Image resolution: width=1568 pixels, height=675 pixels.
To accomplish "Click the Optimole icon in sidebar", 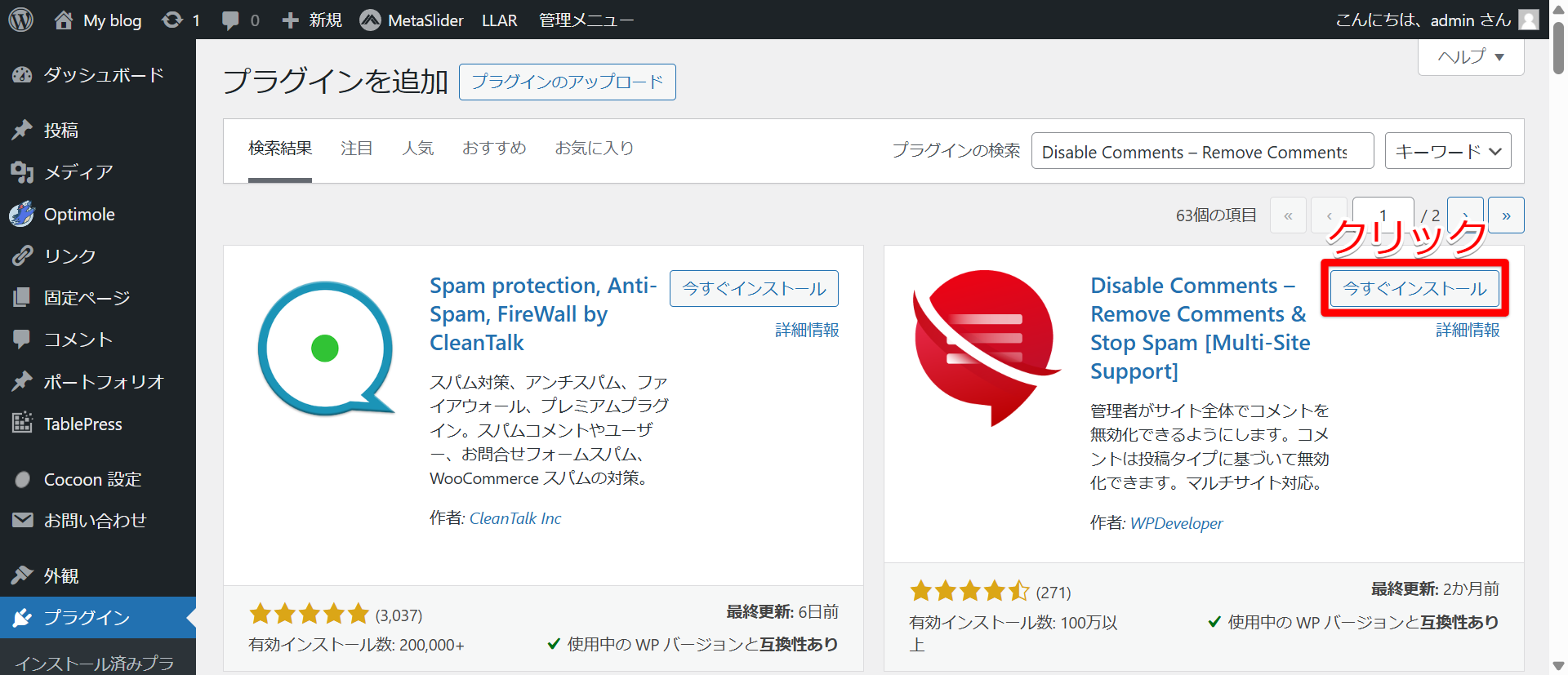I will pos(22,214).
